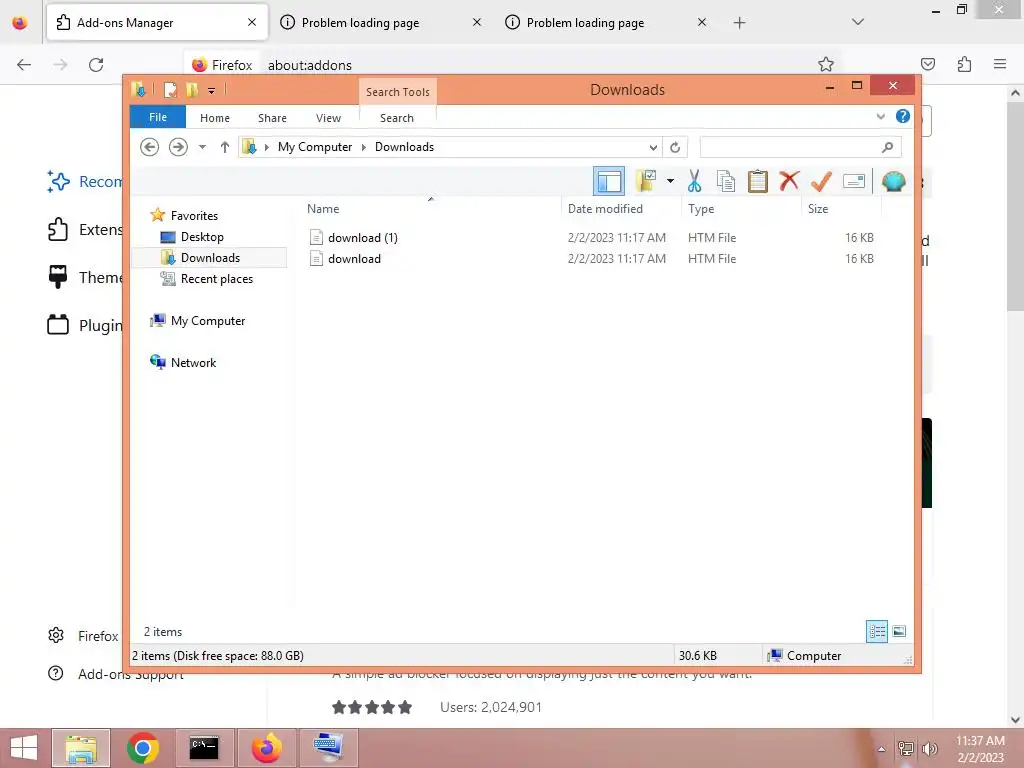
Task: Click the Cut scissors icon
Action: (694, 181)
